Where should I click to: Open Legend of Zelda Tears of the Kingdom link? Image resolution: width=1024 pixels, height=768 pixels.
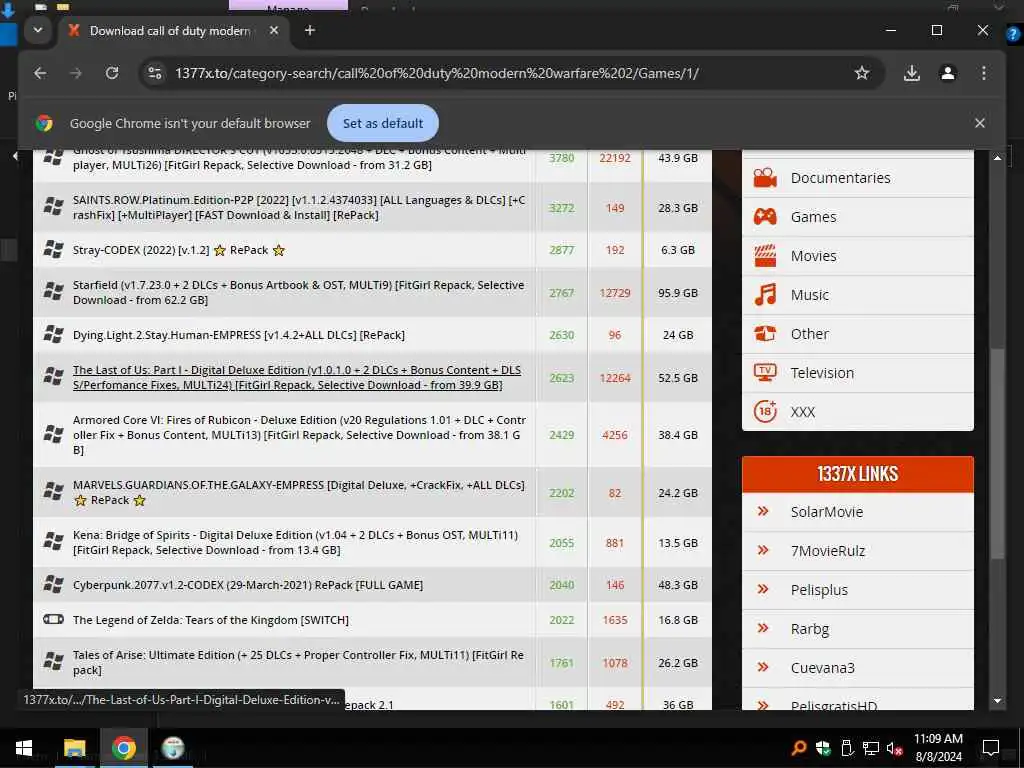tap(211, 620)
